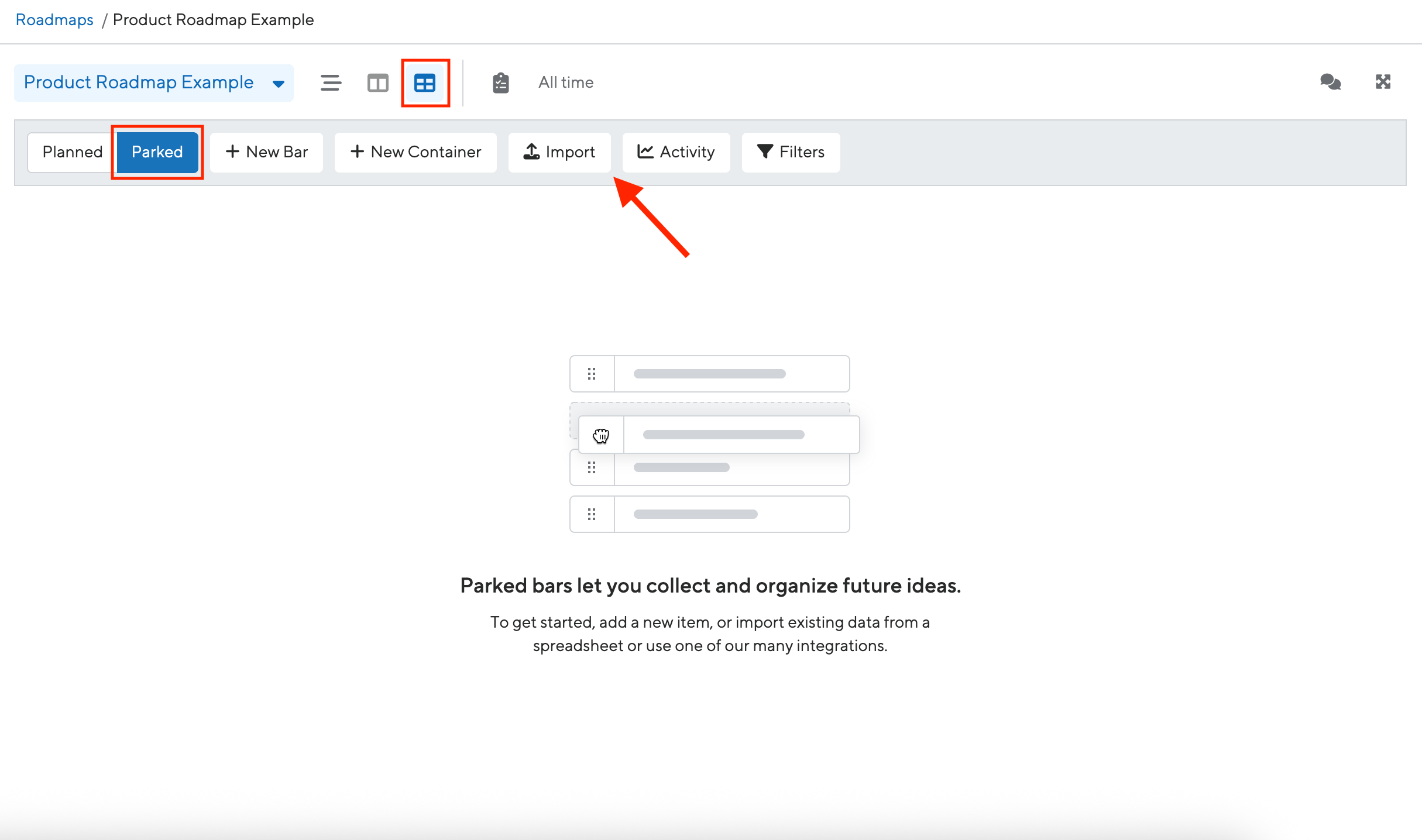Go to Roadmaps breadcrumb link

(54, 20)
